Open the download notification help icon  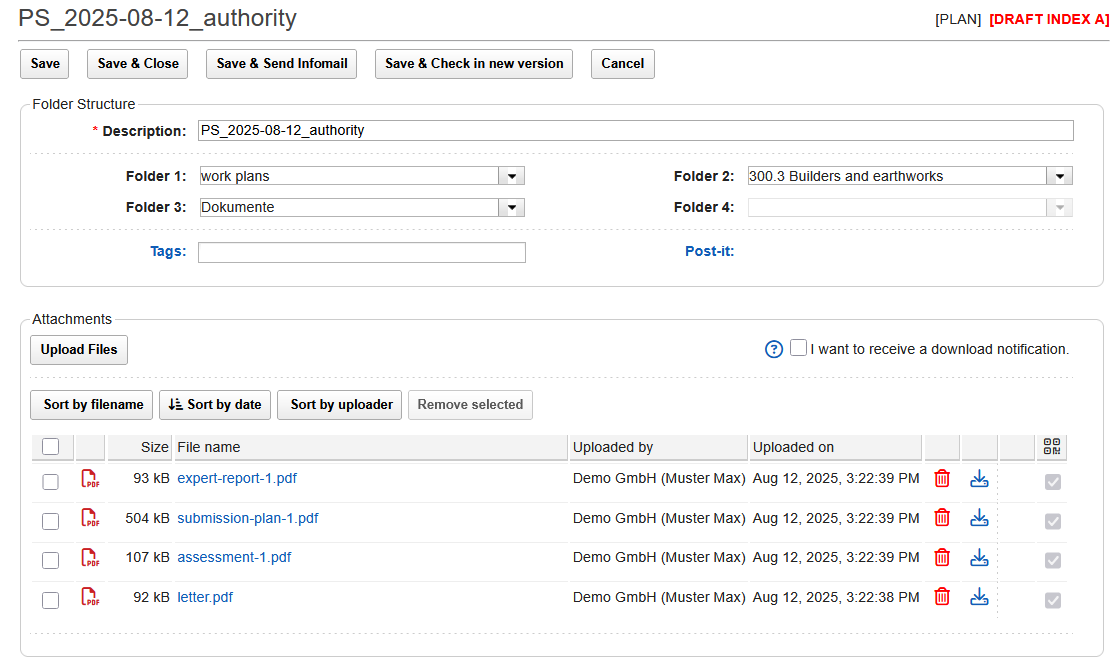pos(773,349)
